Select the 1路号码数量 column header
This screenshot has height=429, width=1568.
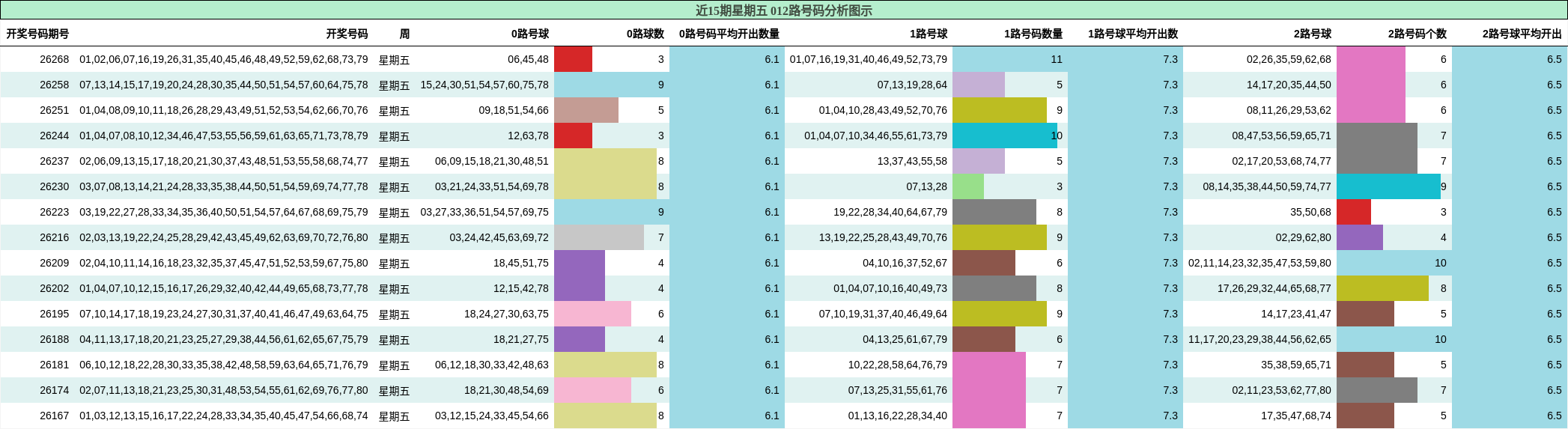(x=1033, y=34)
